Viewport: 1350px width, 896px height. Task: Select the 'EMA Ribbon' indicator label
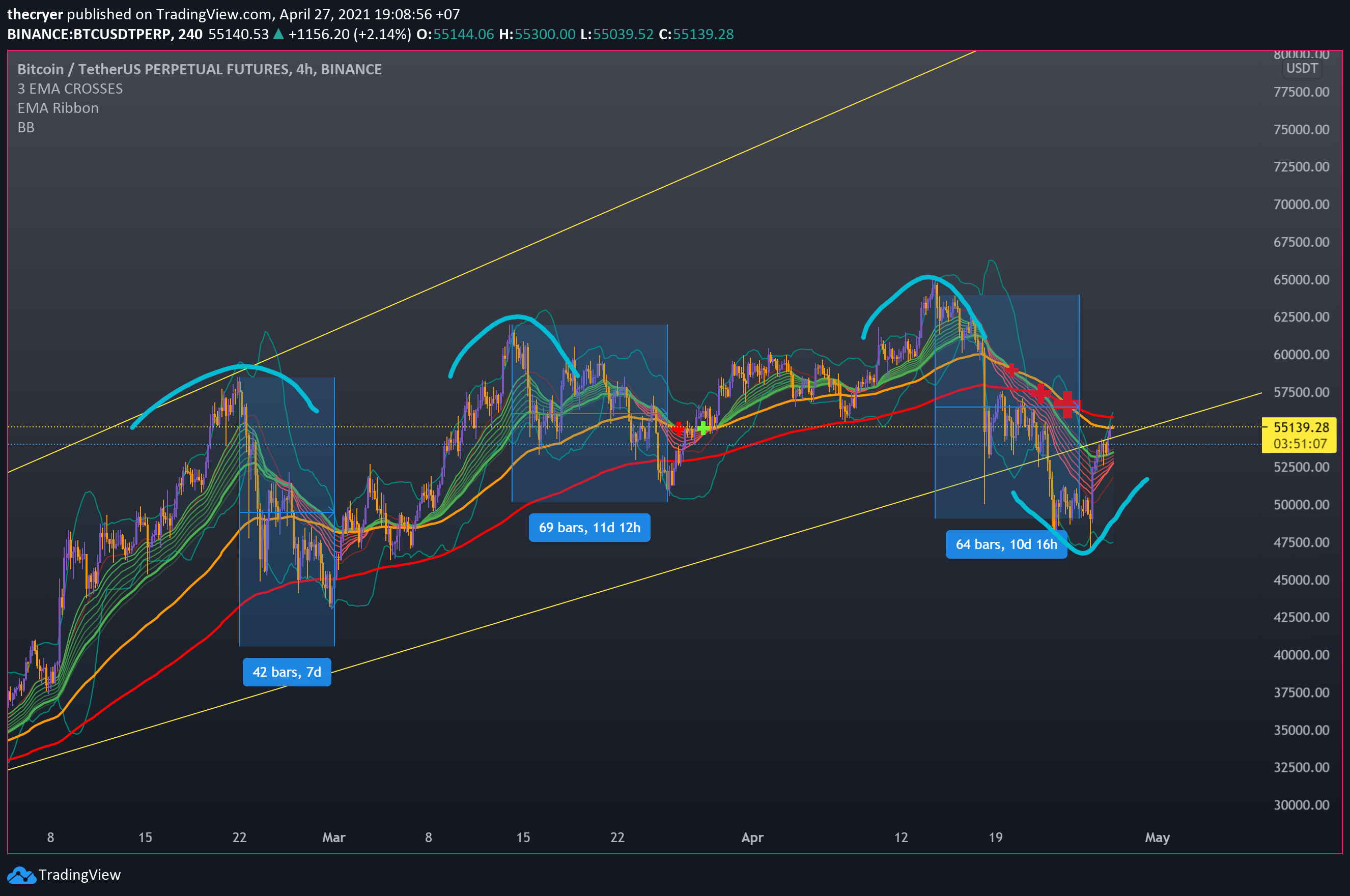click(x=59, y=108)
